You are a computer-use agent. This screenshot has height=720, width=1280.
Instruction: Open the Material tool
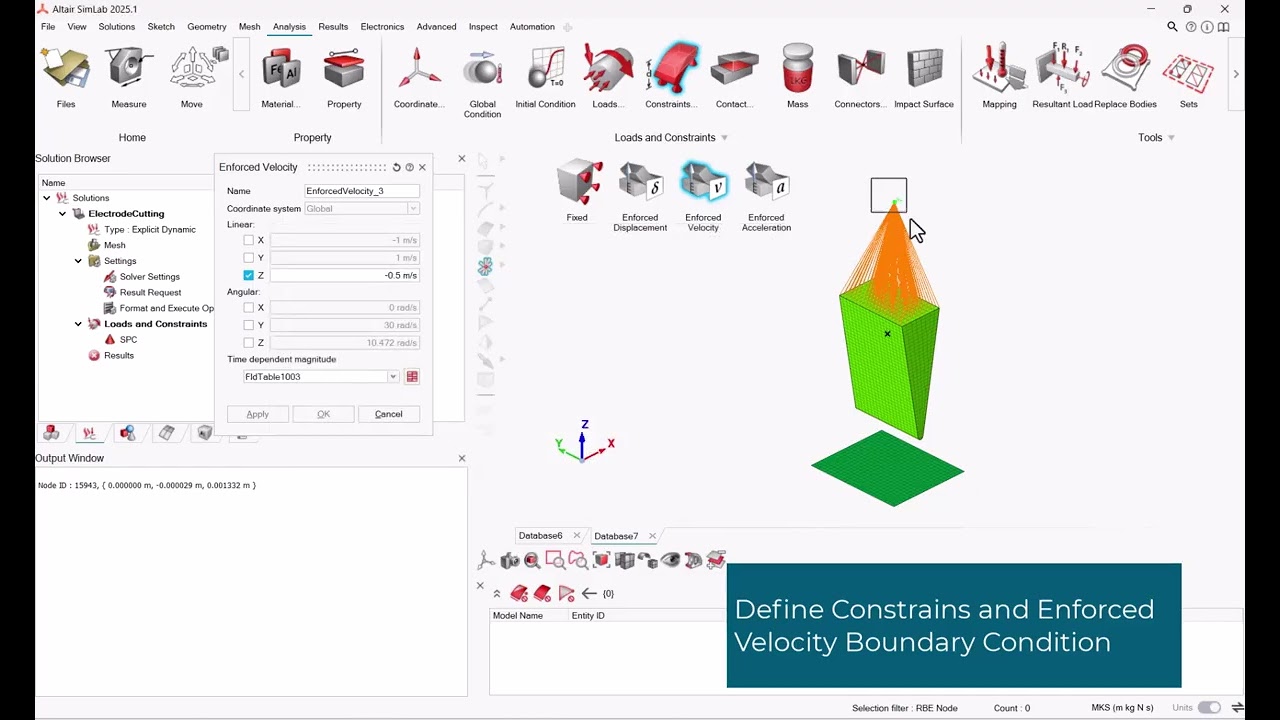280,78
